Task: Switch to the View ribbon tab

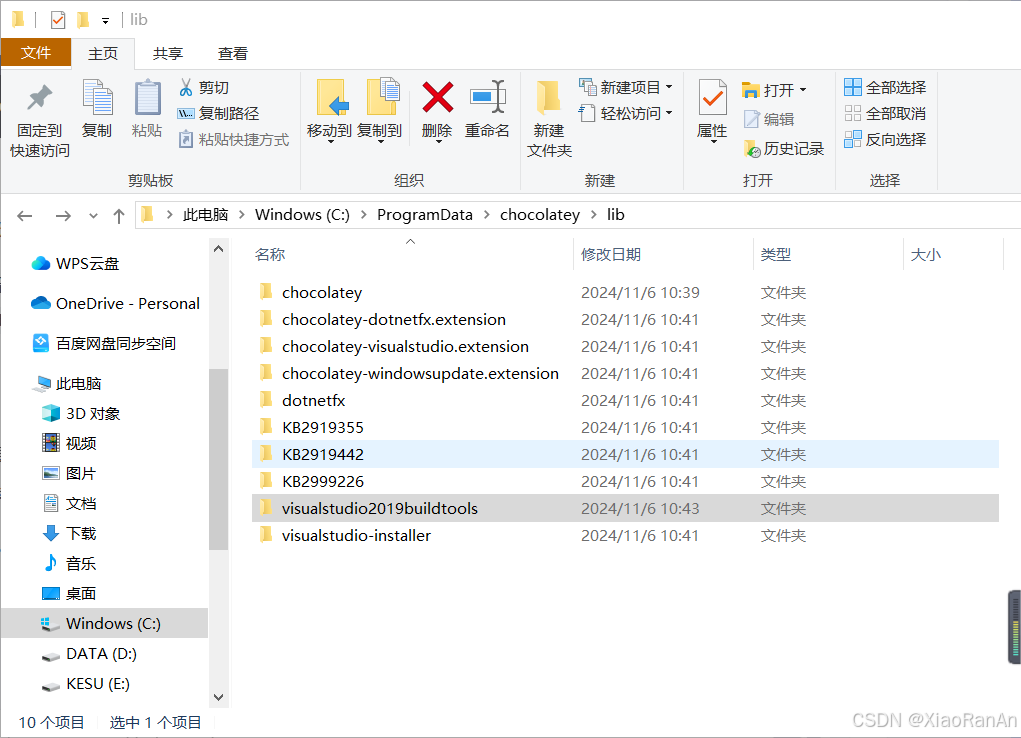Action: 232,53
